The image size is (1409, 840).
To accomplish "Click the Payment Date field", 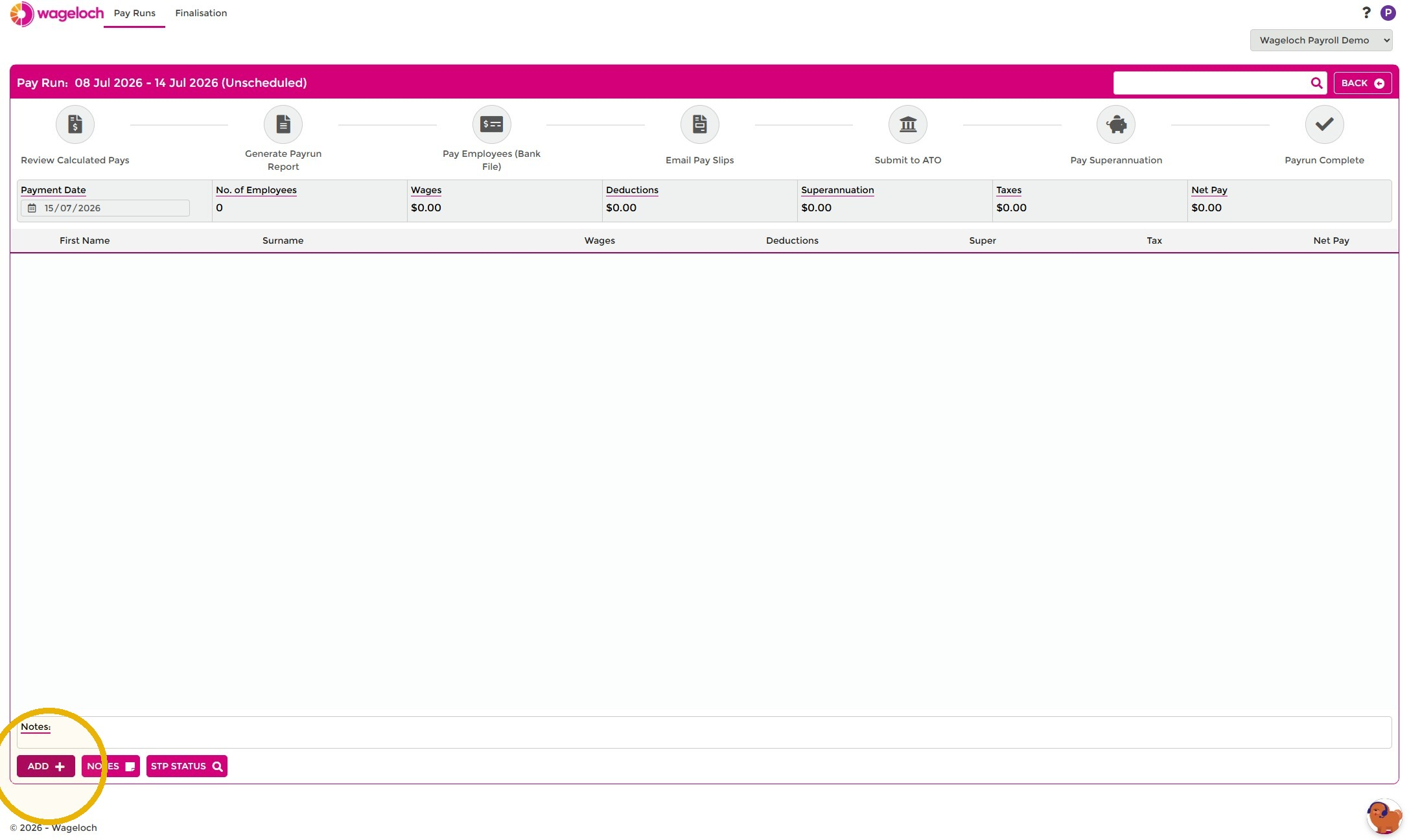I will click(105, 208).
